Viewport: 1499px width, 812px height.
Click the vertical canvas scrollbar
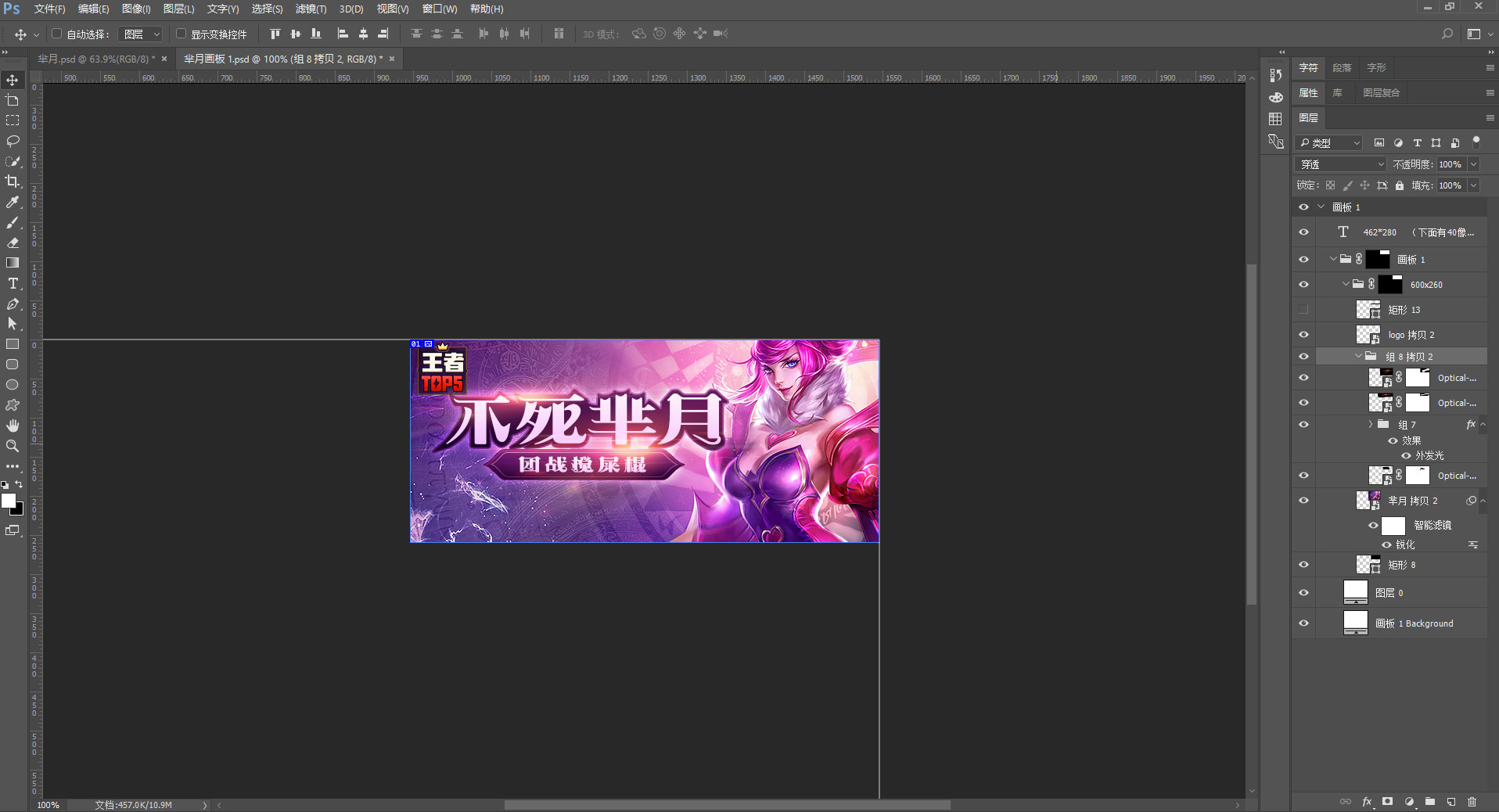tap(1252, 434)
